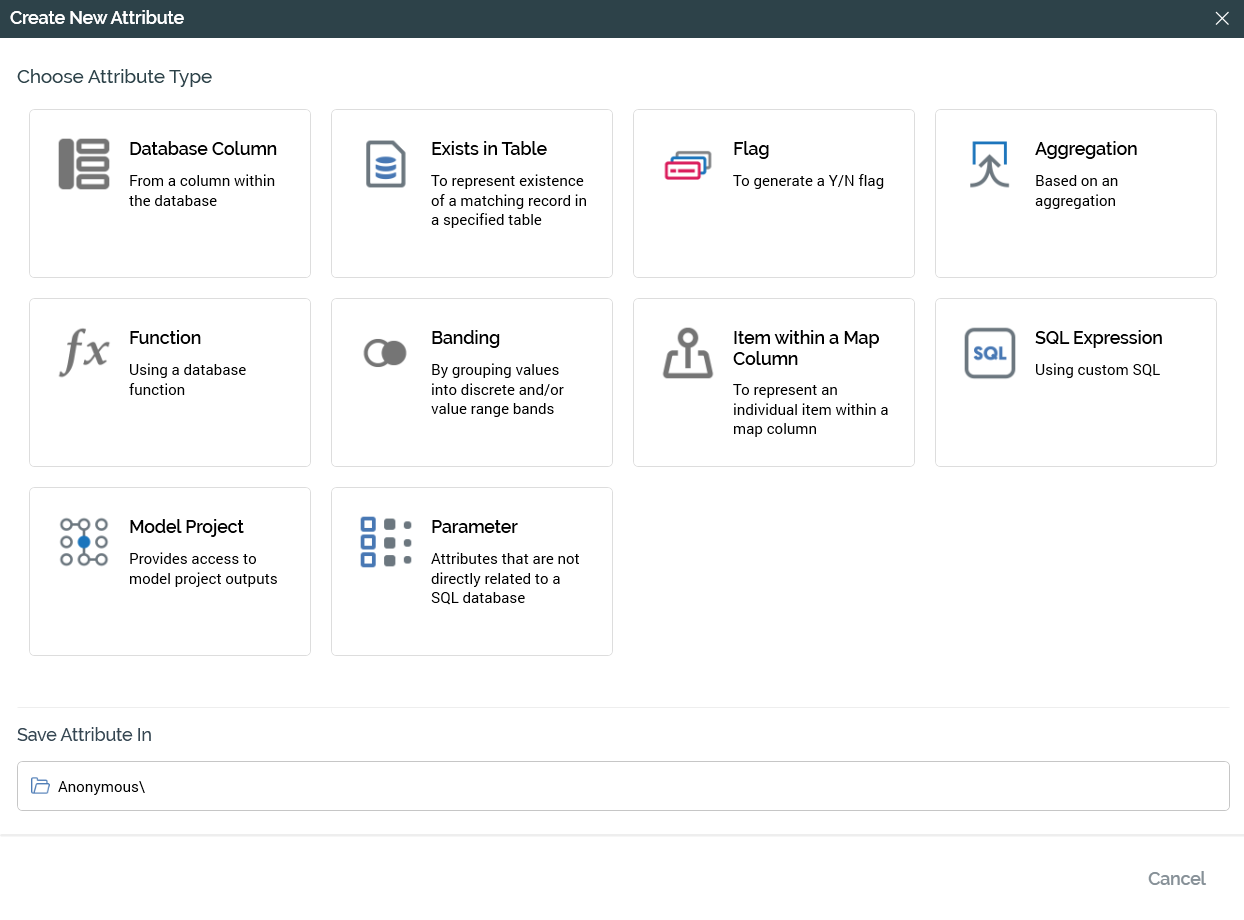Click the Database Column list icon
The width and height of the screenshot is (1244, 920).
[84, 164]
